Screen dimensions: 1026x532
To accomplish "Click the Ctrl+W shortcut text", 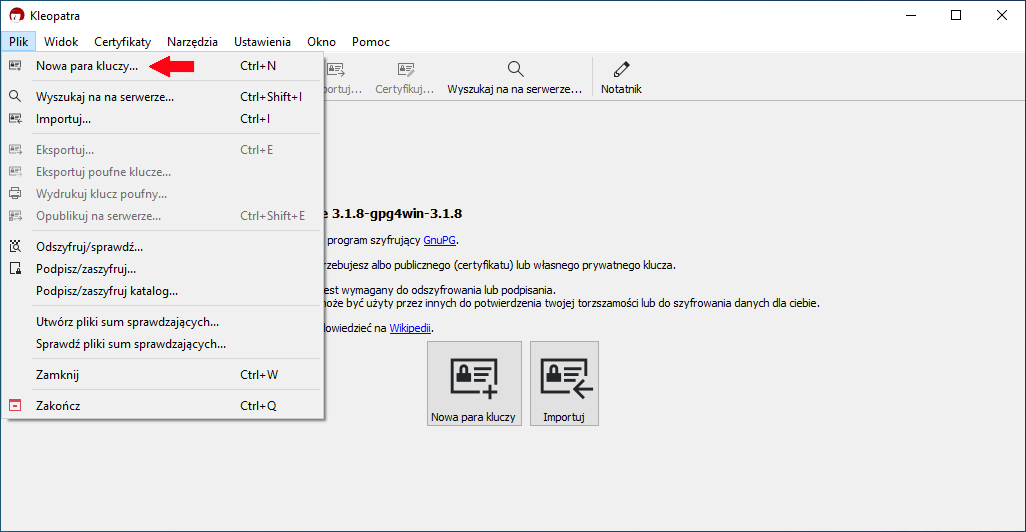I will 259,375.
